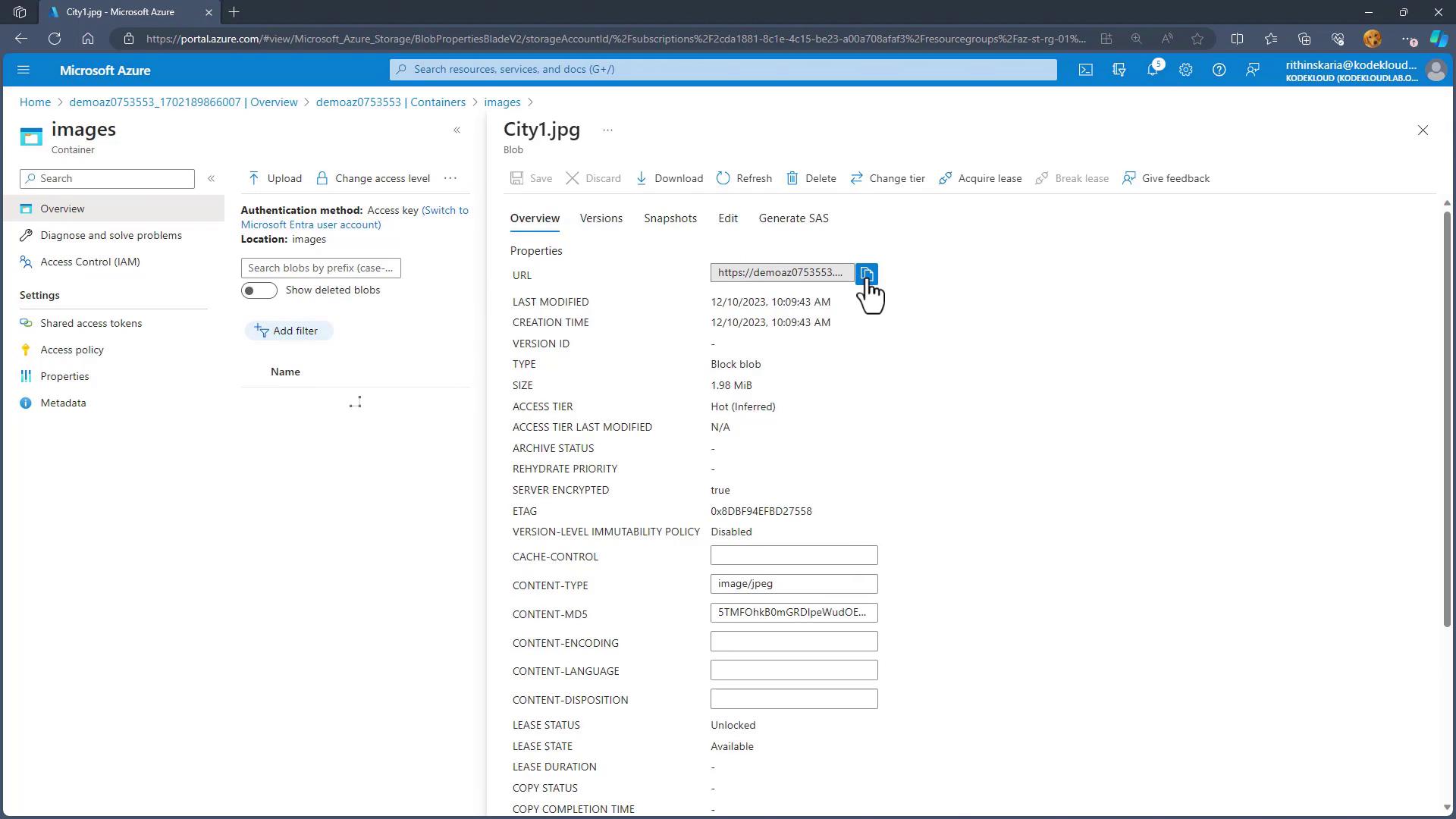Toggle Show deleted blobs switch
This screenshot has width=1456, height=819.
tap(259, 290)
